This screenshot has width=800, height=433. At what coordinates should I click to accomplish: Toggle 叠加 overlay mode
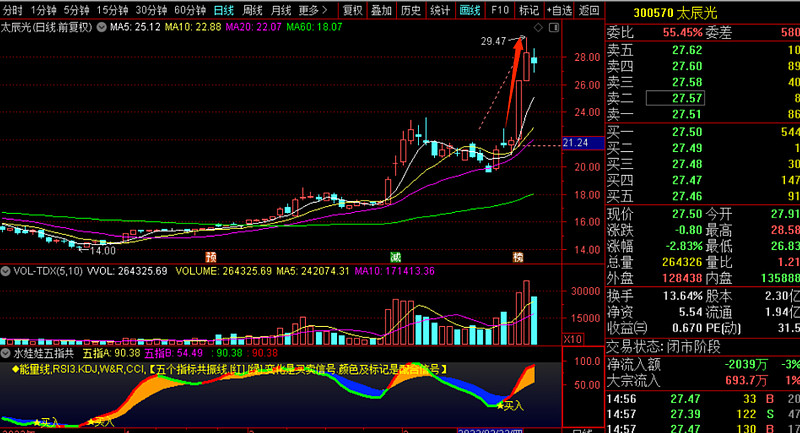381,10
